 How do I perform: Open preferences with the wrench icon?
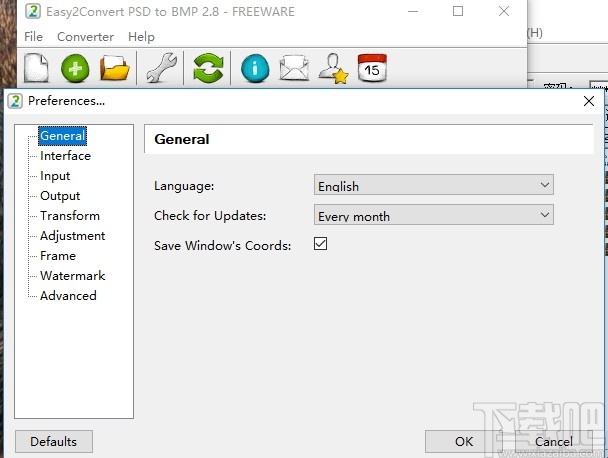point(161,68)
